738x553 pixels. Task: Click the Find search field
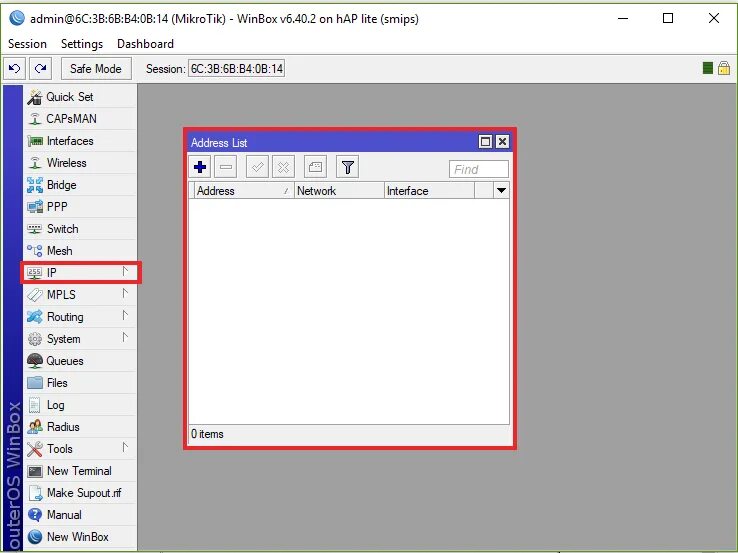[x=479, y=169]
